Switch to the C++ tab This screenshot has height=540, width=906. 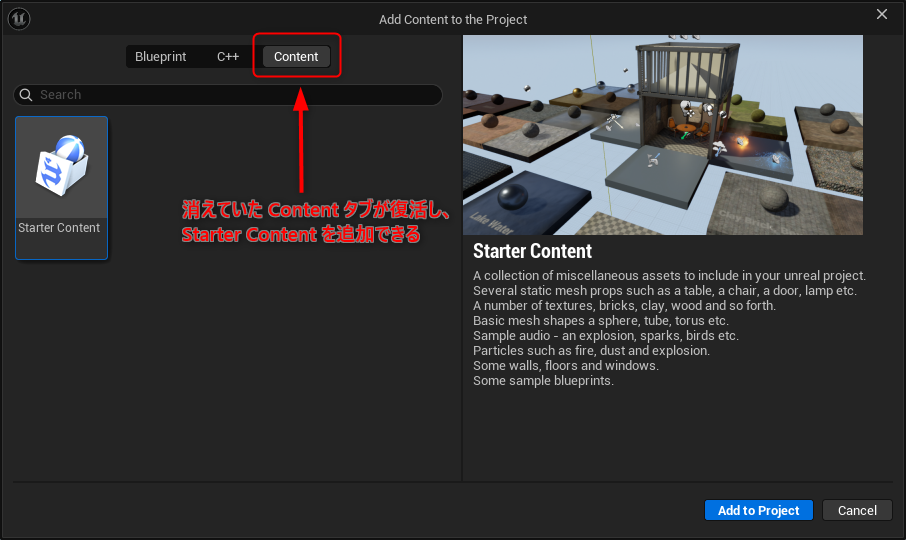pyautogui.click(x=228, y=57)
